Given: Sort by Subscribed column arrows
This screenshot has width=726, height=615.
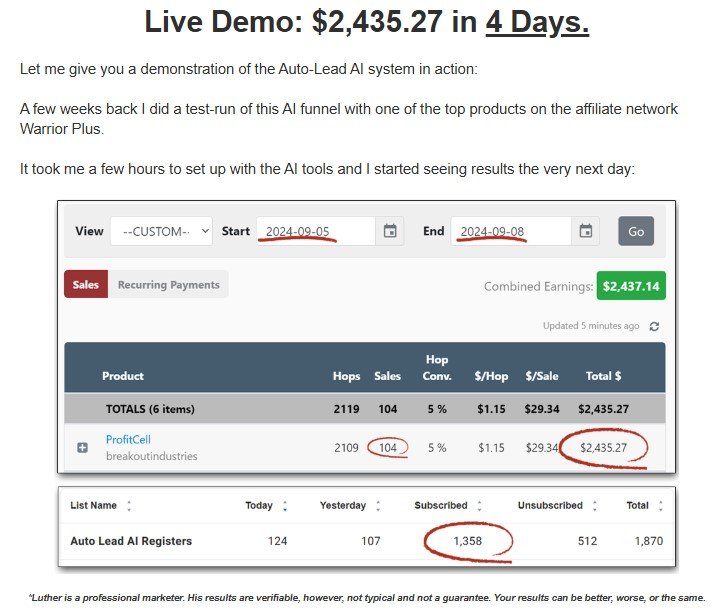Looking at the screenshot, I should tap(480, 505).
